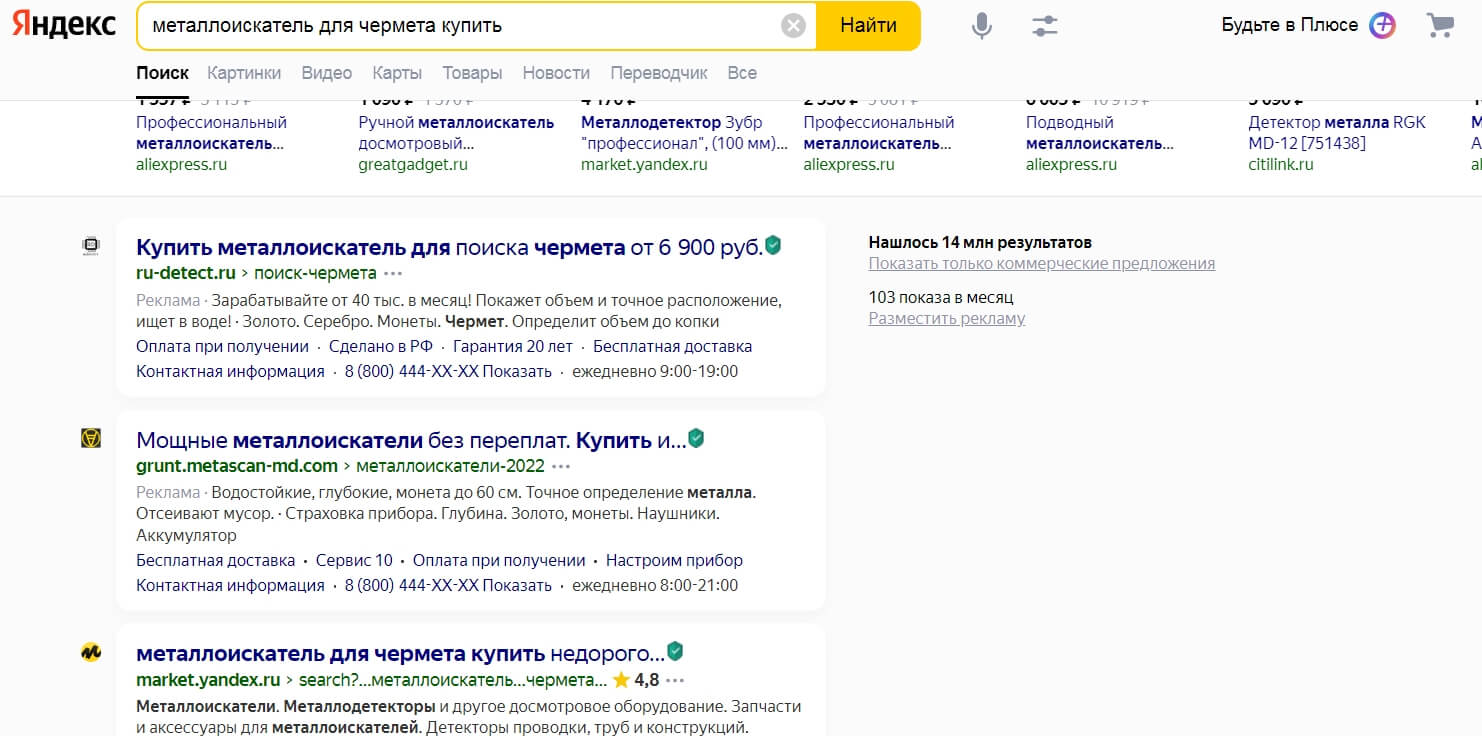Click the market.yandex.ru favicon
Viewport: 1482px width, 736px height.
click(x=91, y=653)
